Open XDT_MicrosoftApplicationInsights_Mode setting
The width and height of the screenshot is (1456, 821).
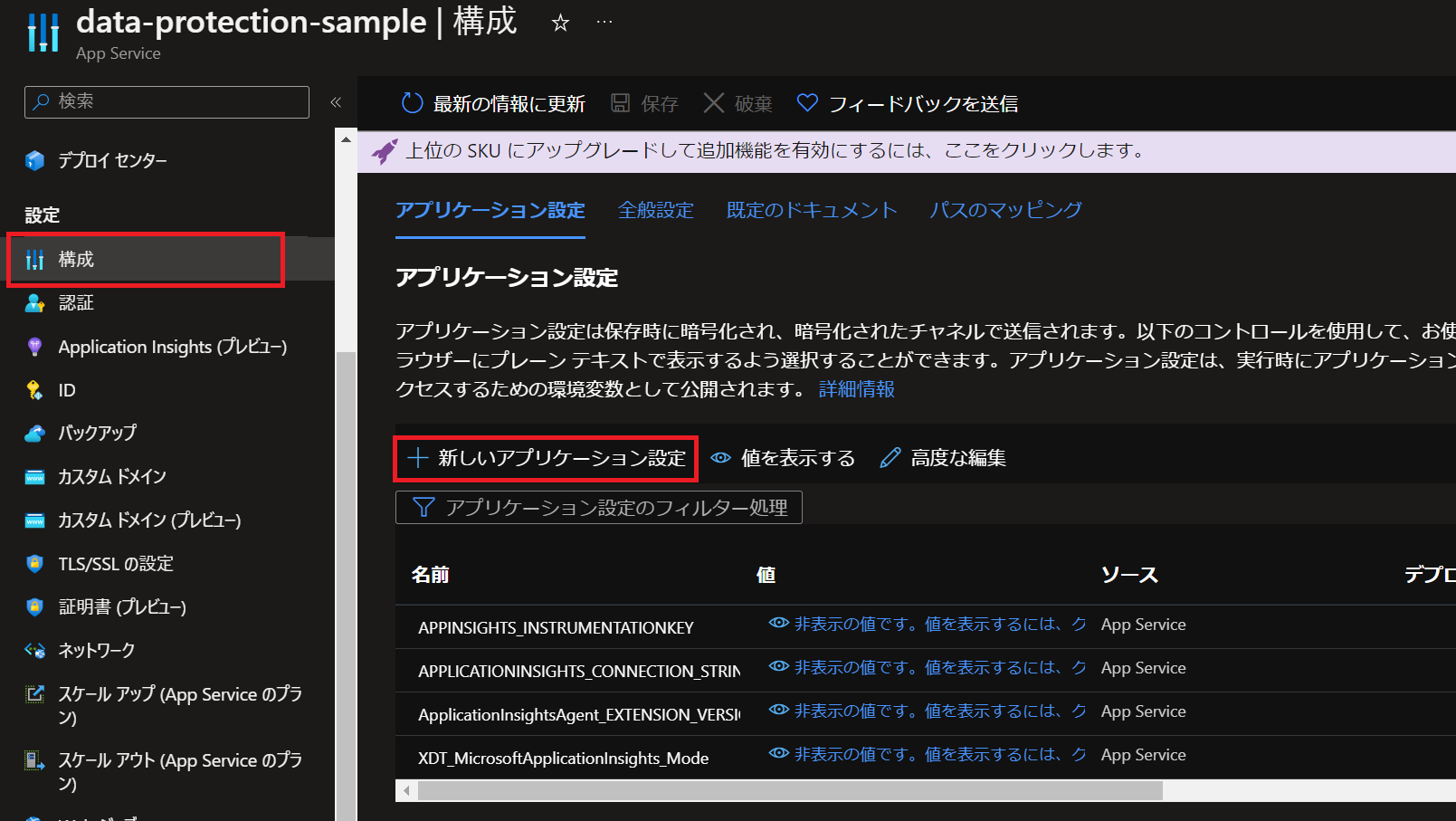563,758
